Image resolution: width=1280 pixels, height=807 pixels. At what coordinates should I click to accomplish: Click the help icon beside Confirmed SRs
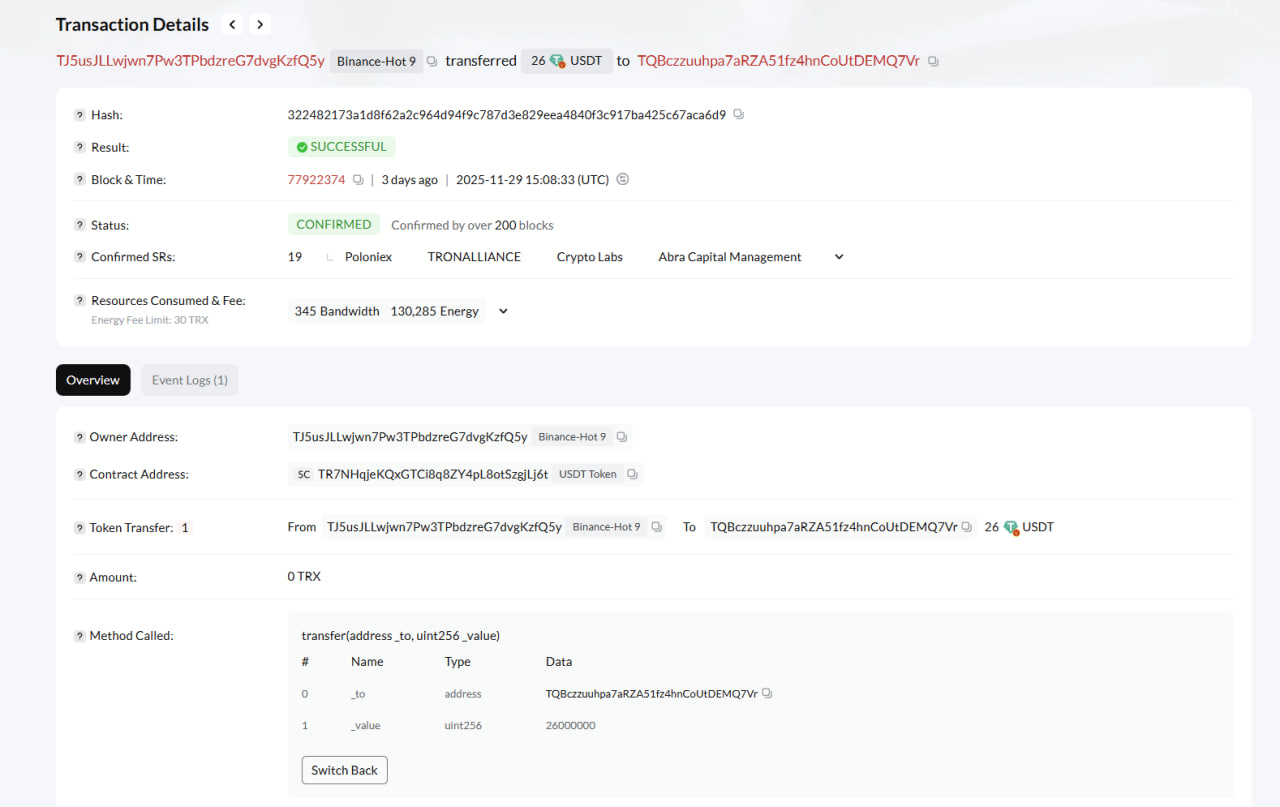point(79,257)
